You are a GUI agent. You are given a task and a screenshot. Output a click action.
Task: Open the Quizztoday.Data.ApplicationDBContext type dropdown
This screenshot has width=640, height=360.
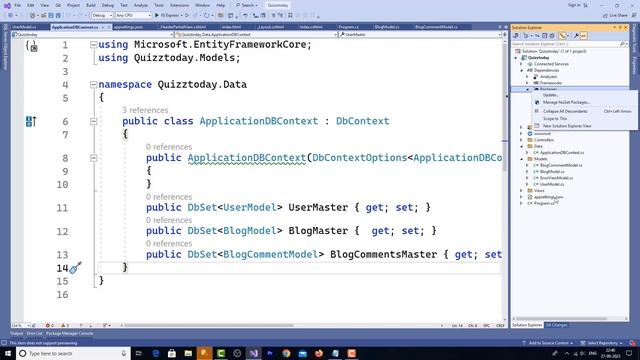coord(257,35)
